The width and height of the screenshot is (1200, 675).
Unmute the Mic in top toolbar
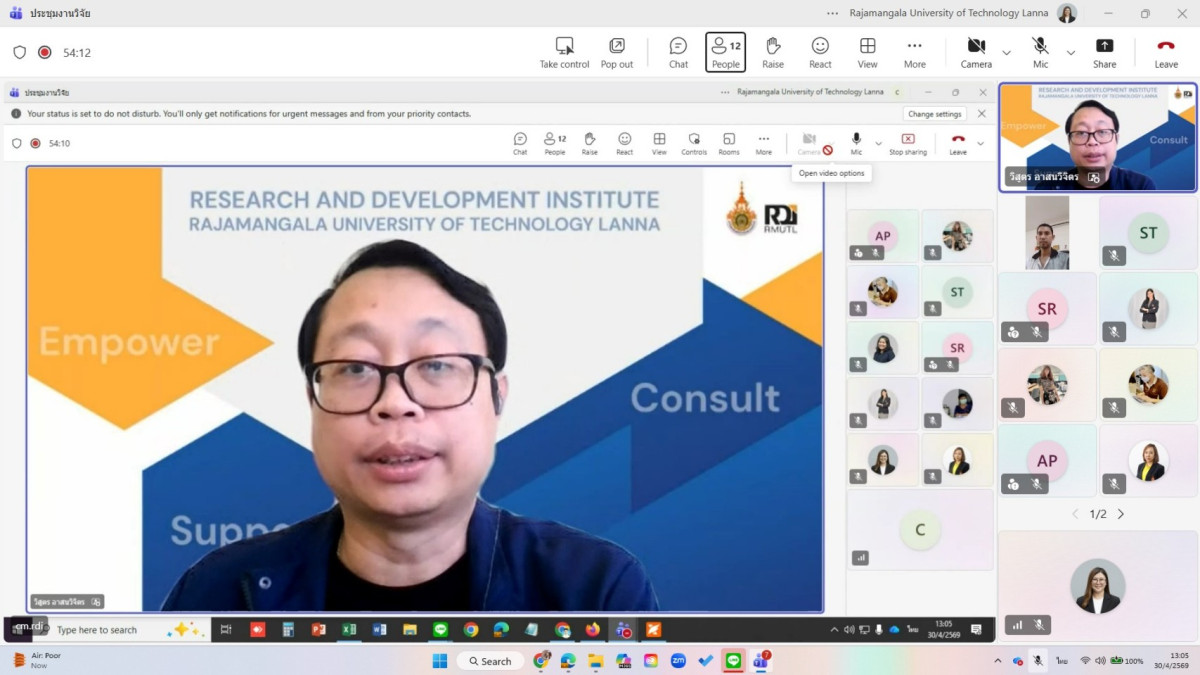1041,52
